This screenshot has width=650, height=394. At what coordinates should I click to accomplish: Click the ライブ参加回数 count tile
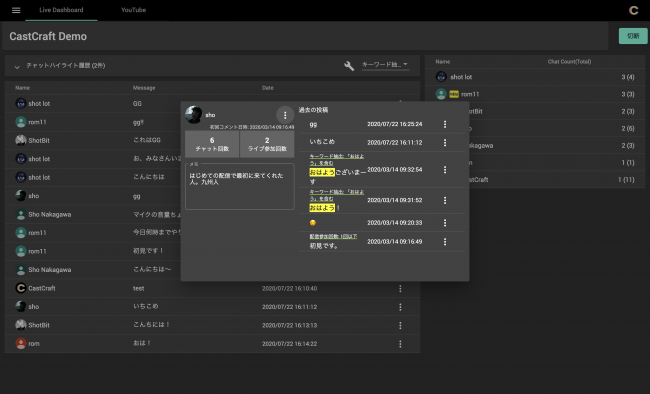[x=267, y=144]
